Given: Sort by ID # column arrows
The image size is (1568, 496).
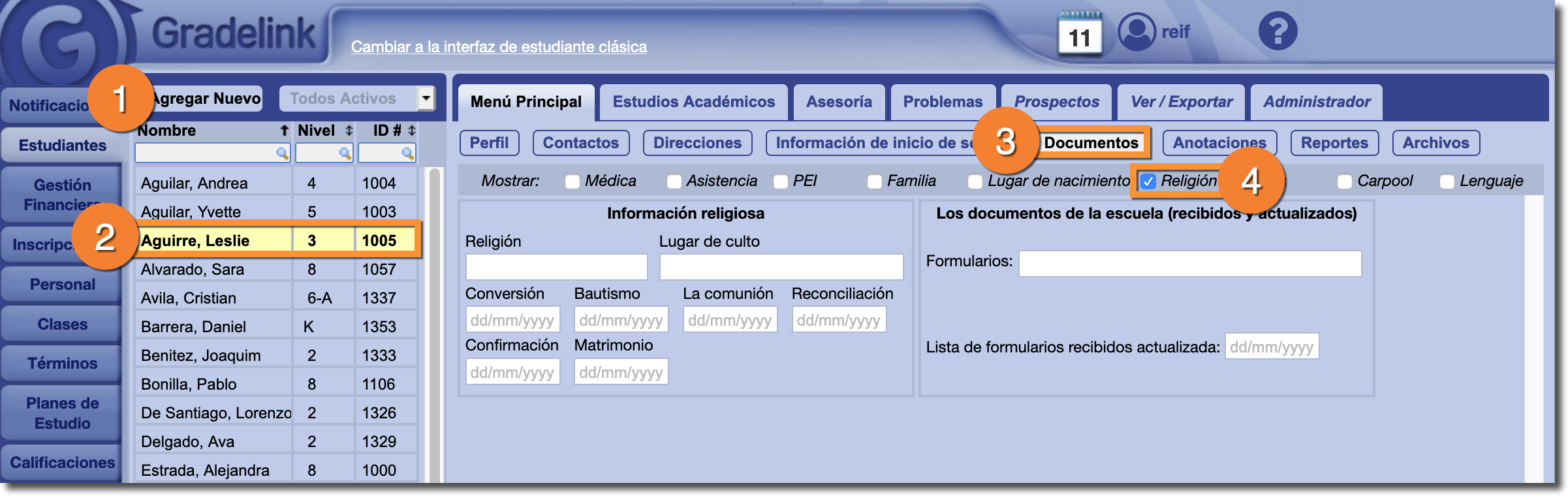Looking at the screenshot, I should 411,131.
